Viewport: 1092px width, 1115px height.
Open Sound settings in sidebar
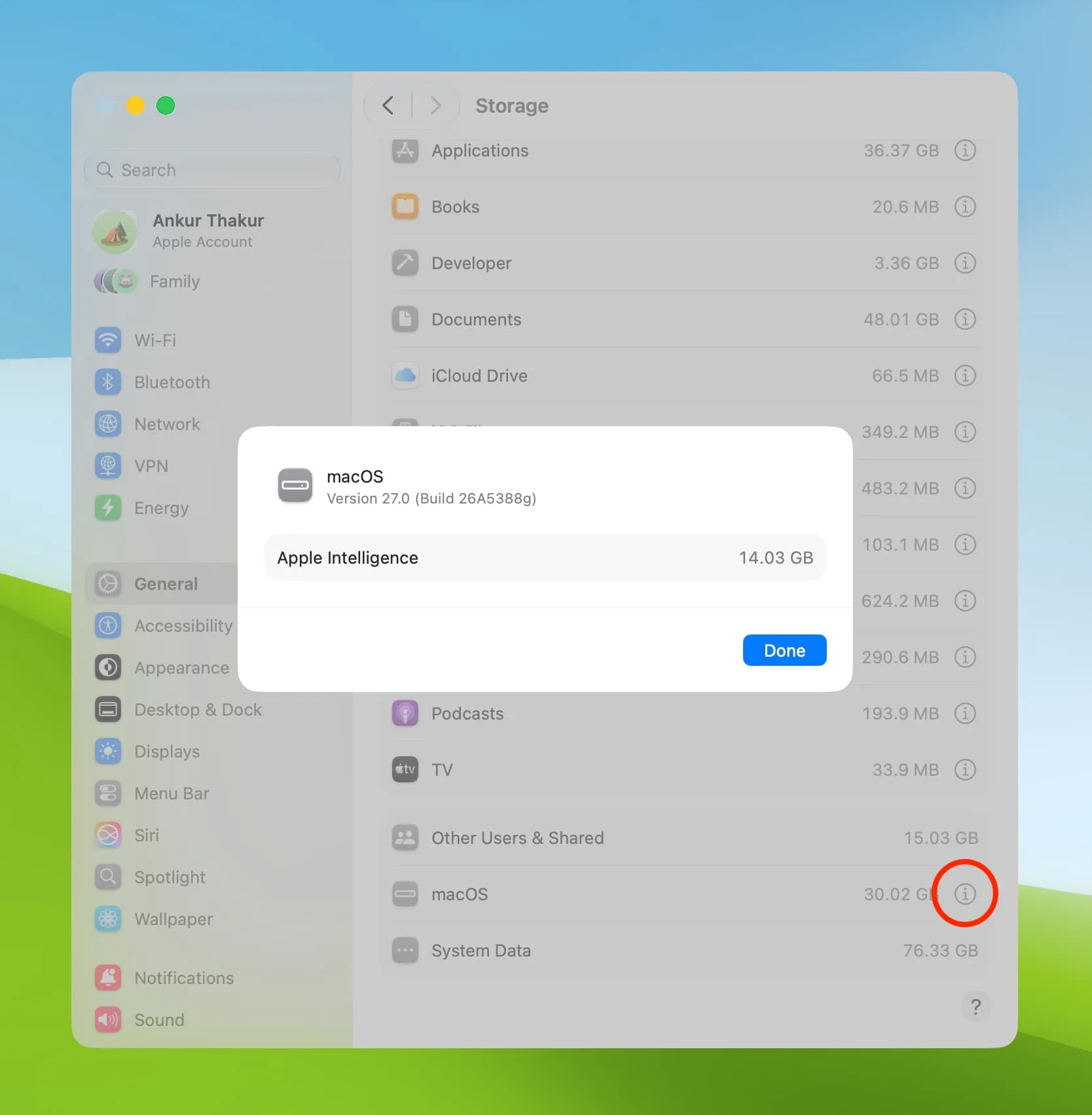(212, 1020)
